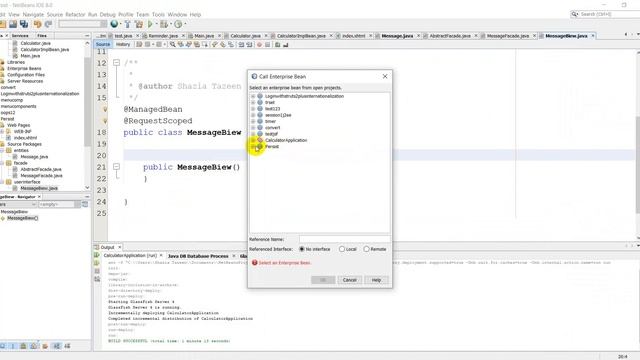Collapse the constructor fold at line 21
This screenshot has width=640, height=360.
pyautogui.click(x=116, y=167)
